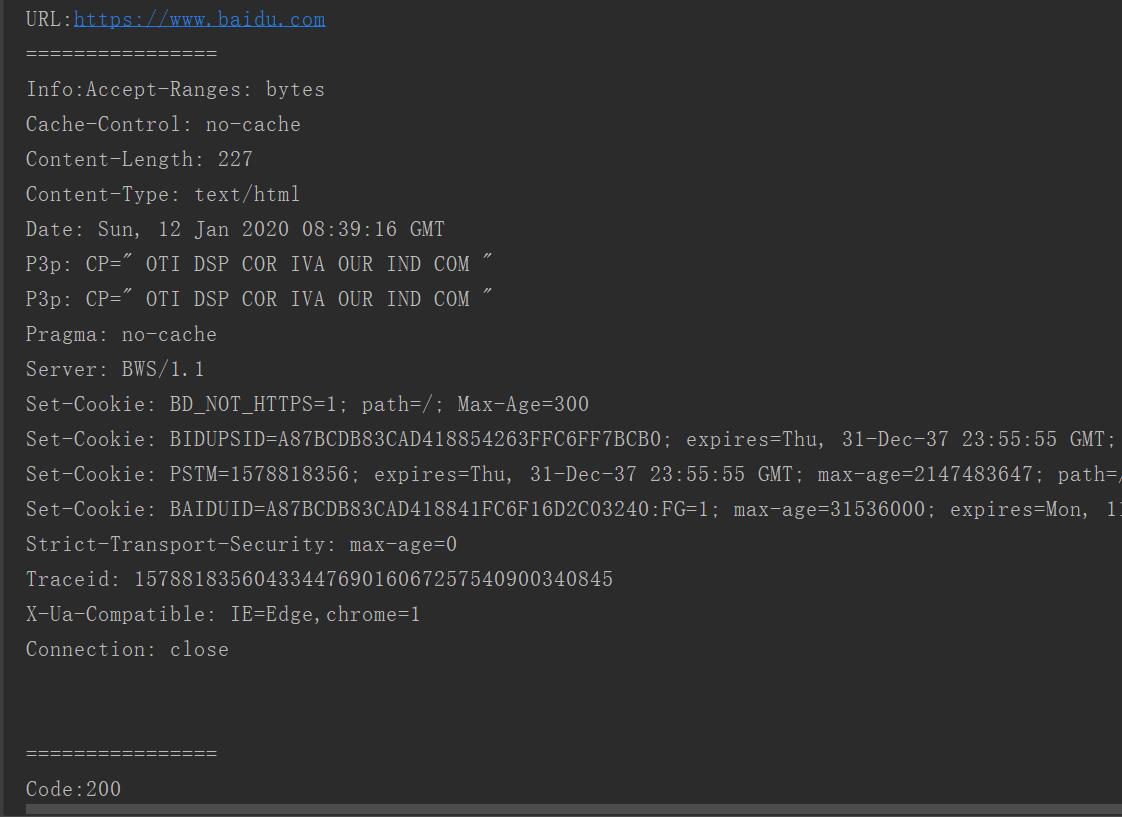Click the X-Ua-Compatible: IE=Edge,chrome=1 line
Image resolution: width=1122 pixels, height=817 pixels.
(223, 615)
